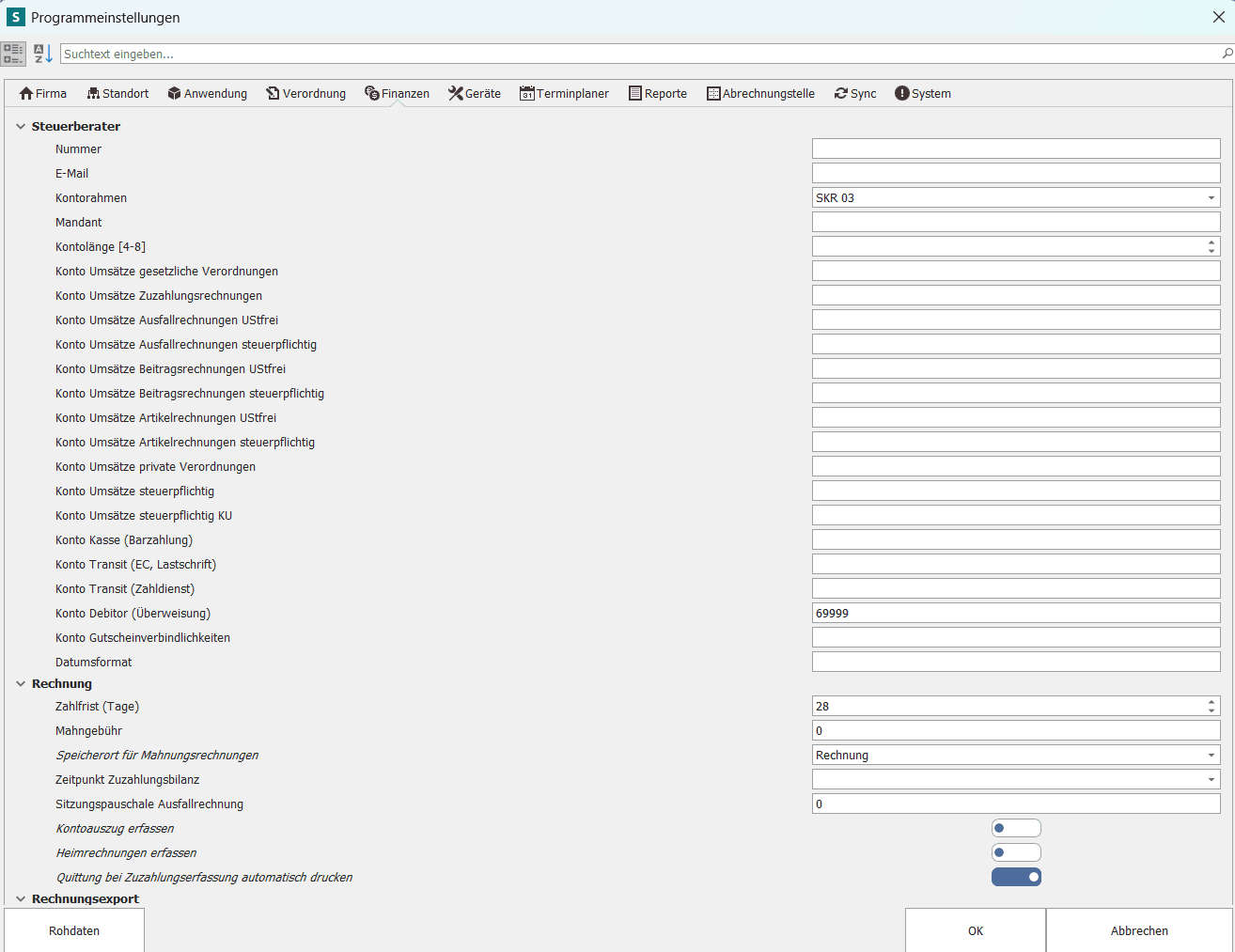
Task: Click the search magnifier icon
Action: pyautogui.click(x=1227, y=54)
